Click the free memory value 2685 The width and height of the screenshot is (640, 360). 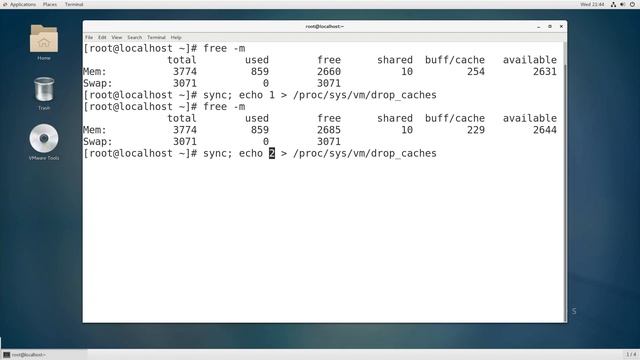329,130
